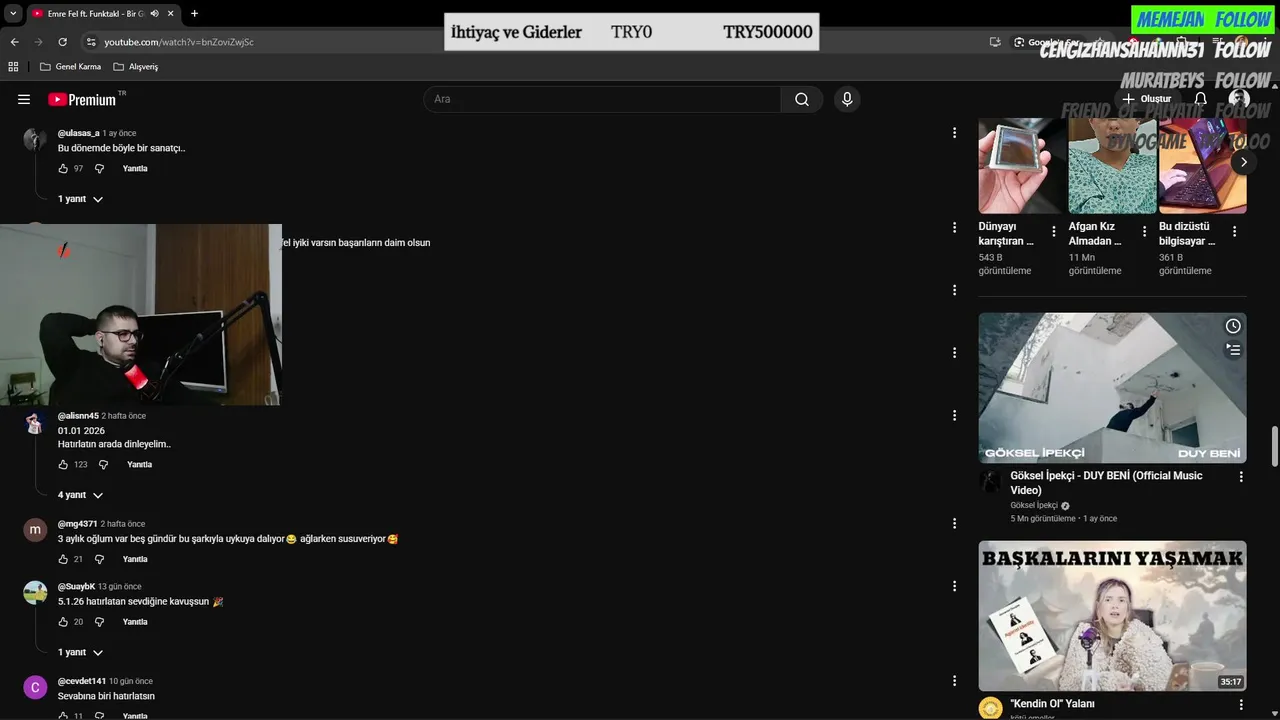
Task: Click the page vertical scrollbar thumb
Action: tap(1274, 446)
